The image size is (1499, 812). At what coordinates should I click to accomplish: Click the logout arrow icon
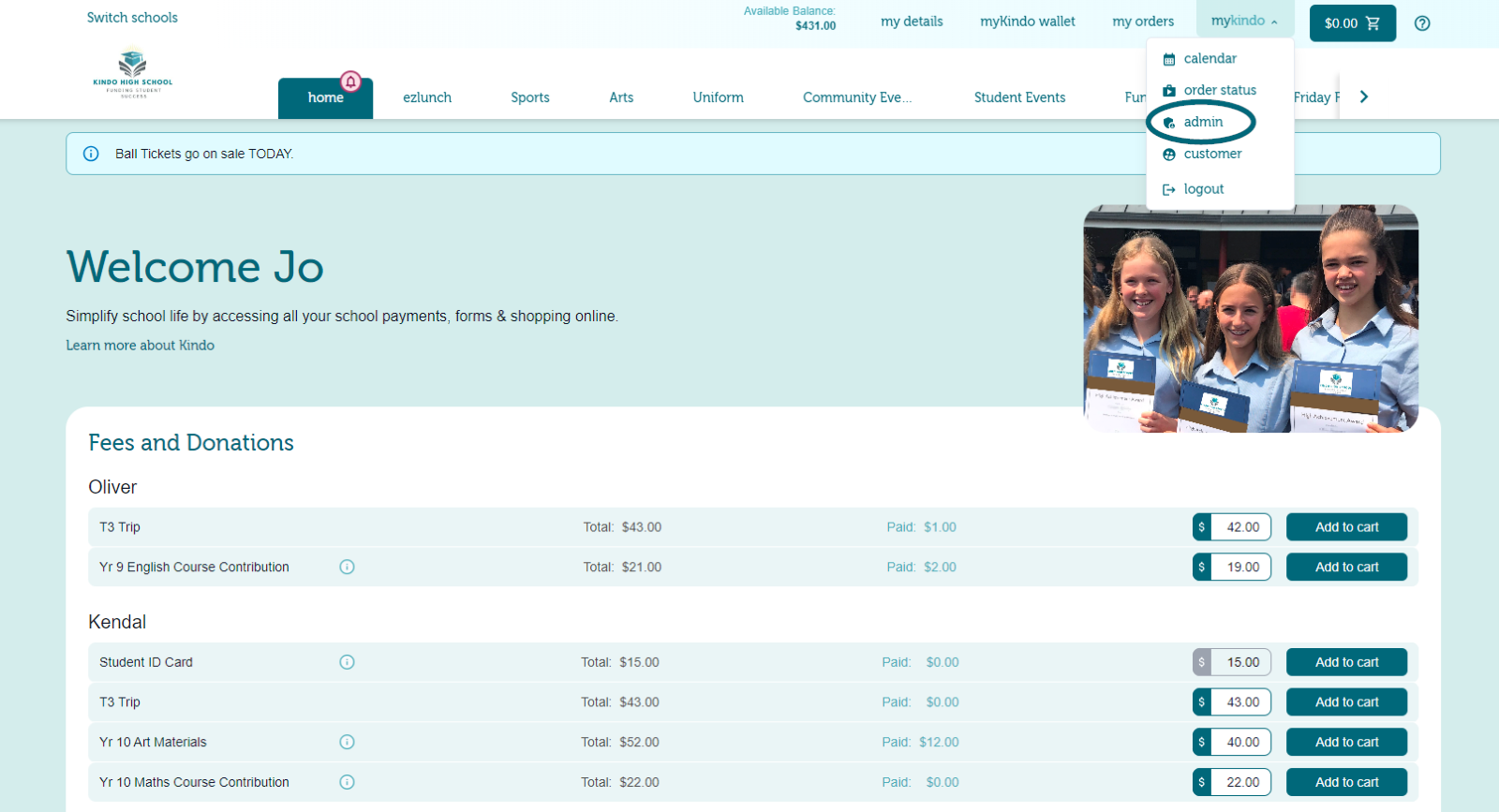tap(1169, 189)
